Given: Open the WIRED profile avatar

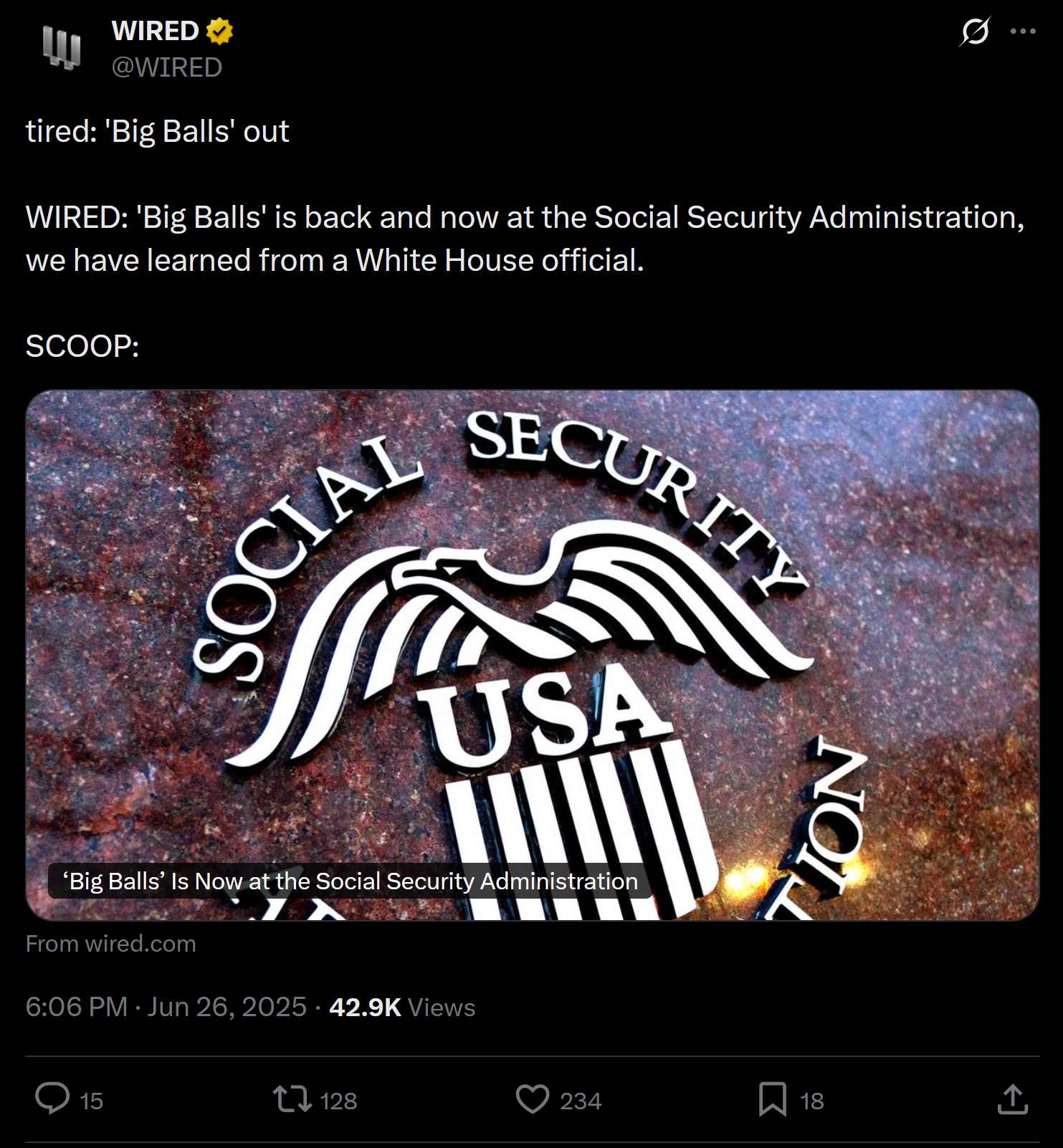Looking at the screenshot, I should click(61, 49).
